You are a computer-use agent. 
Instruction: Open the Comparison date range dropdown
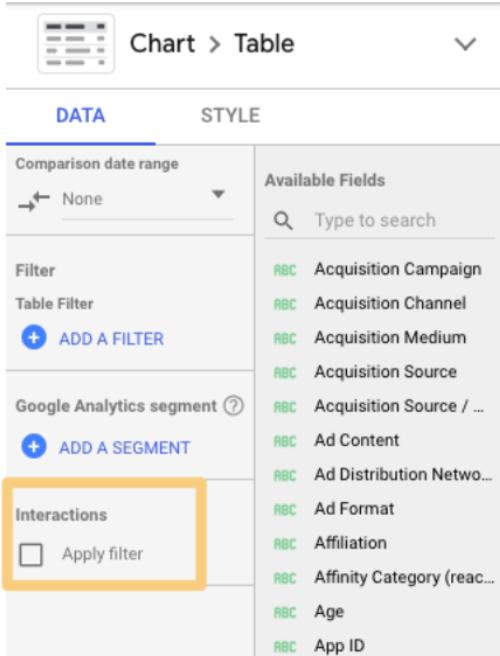[146, 200]
